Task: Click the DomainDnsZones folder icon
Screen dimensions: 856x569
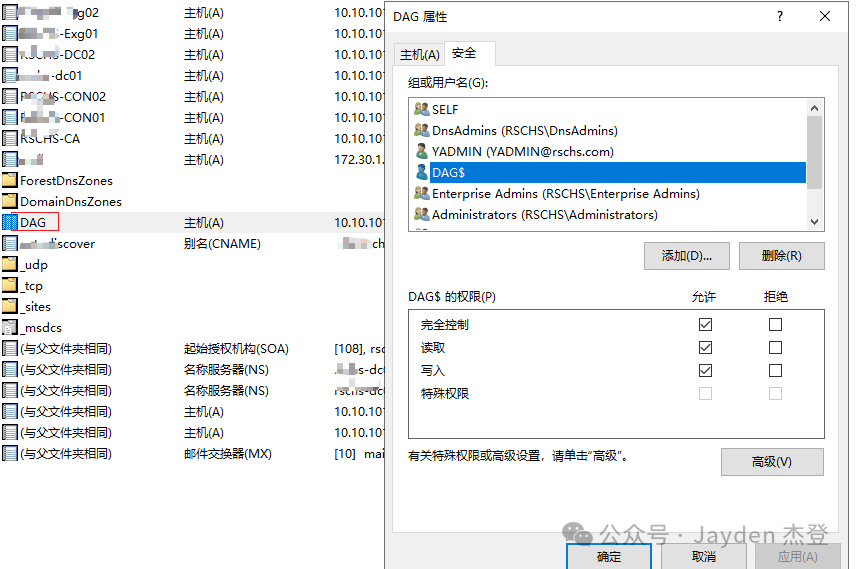Action: [x=10, y=202]
